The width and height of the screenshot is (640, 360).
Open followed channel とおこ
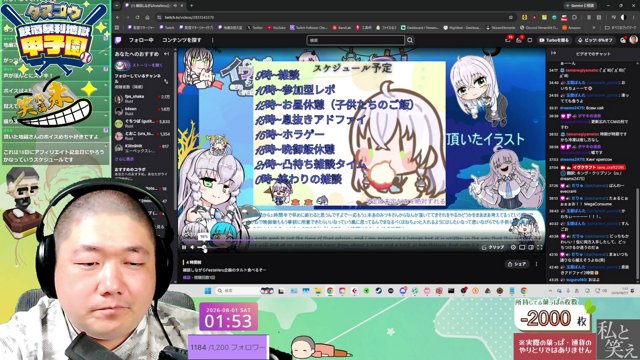pos(142,136)
